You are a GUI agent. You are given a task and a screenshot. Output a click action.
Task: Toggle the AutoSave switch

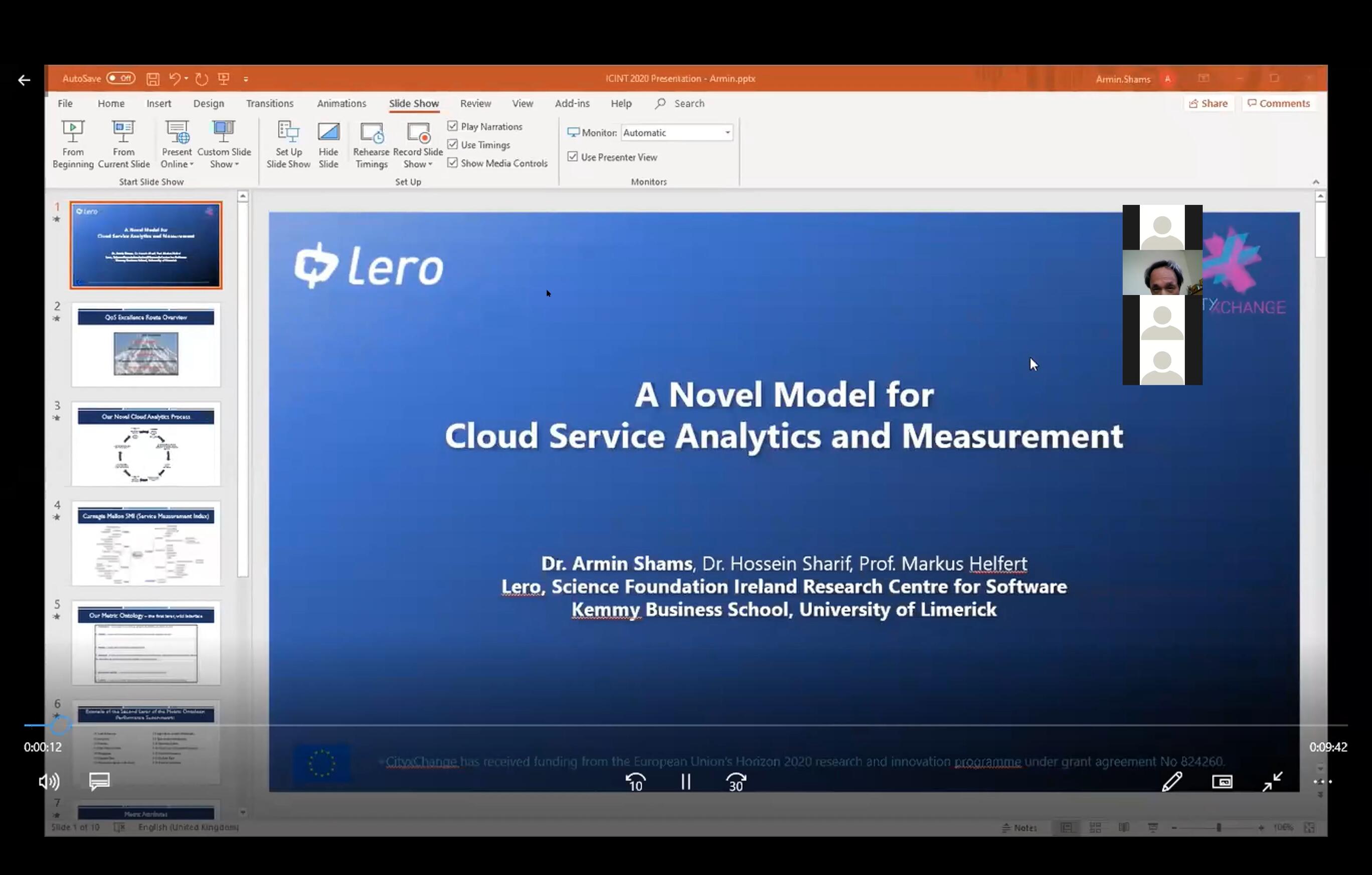(x=121, y=78)
